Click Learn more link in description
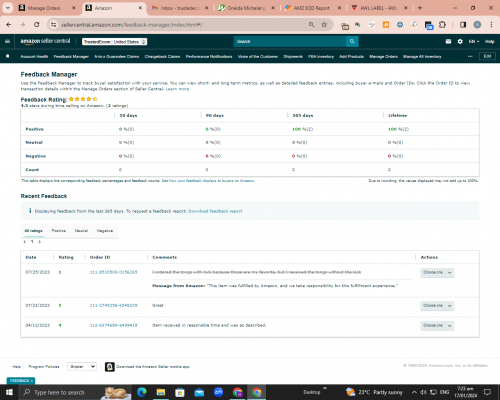Viewport: 500px width, 400px height. [x=177, y=89]
